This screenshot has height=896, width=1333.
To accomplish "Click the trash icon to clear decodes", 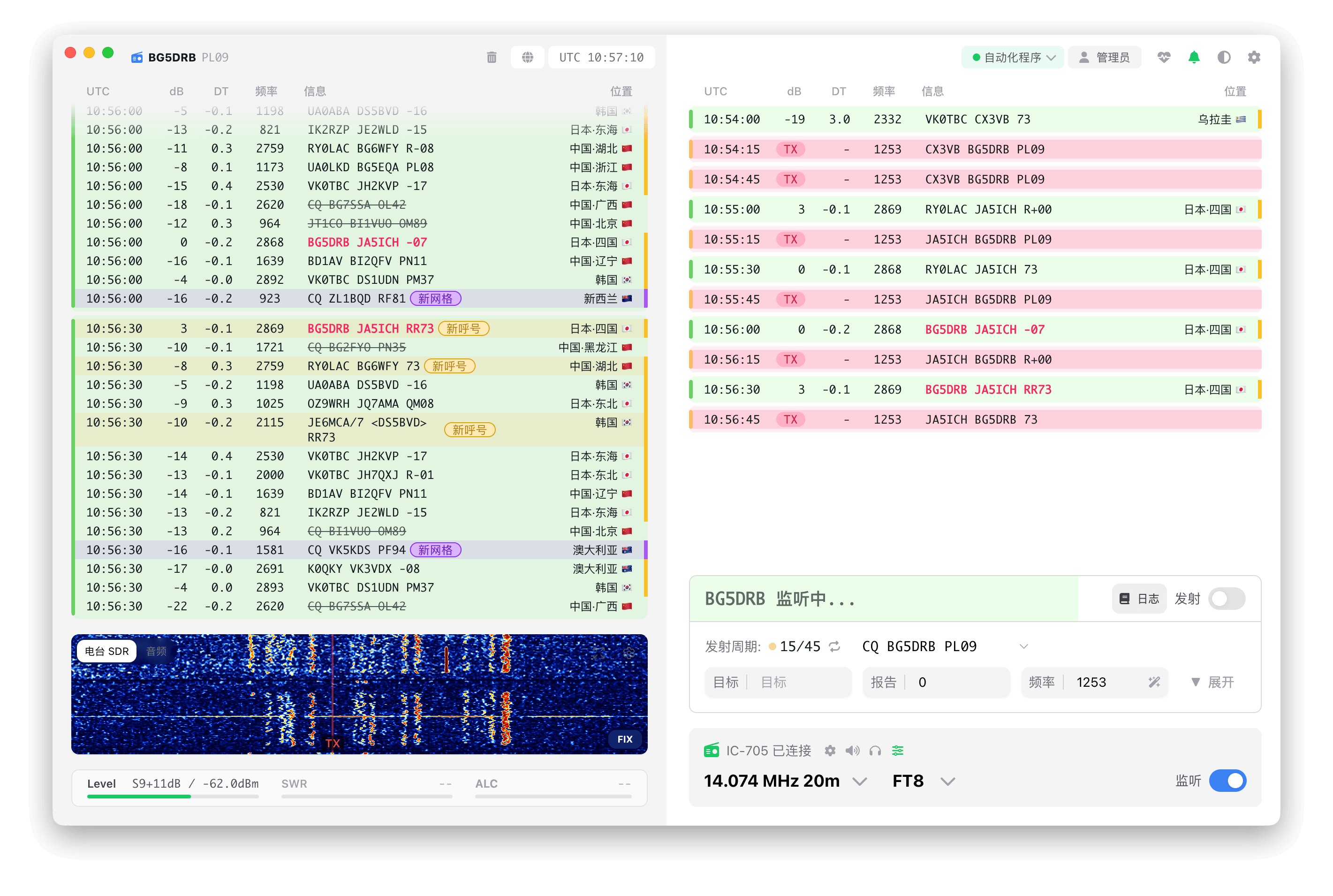I will 492,57.
